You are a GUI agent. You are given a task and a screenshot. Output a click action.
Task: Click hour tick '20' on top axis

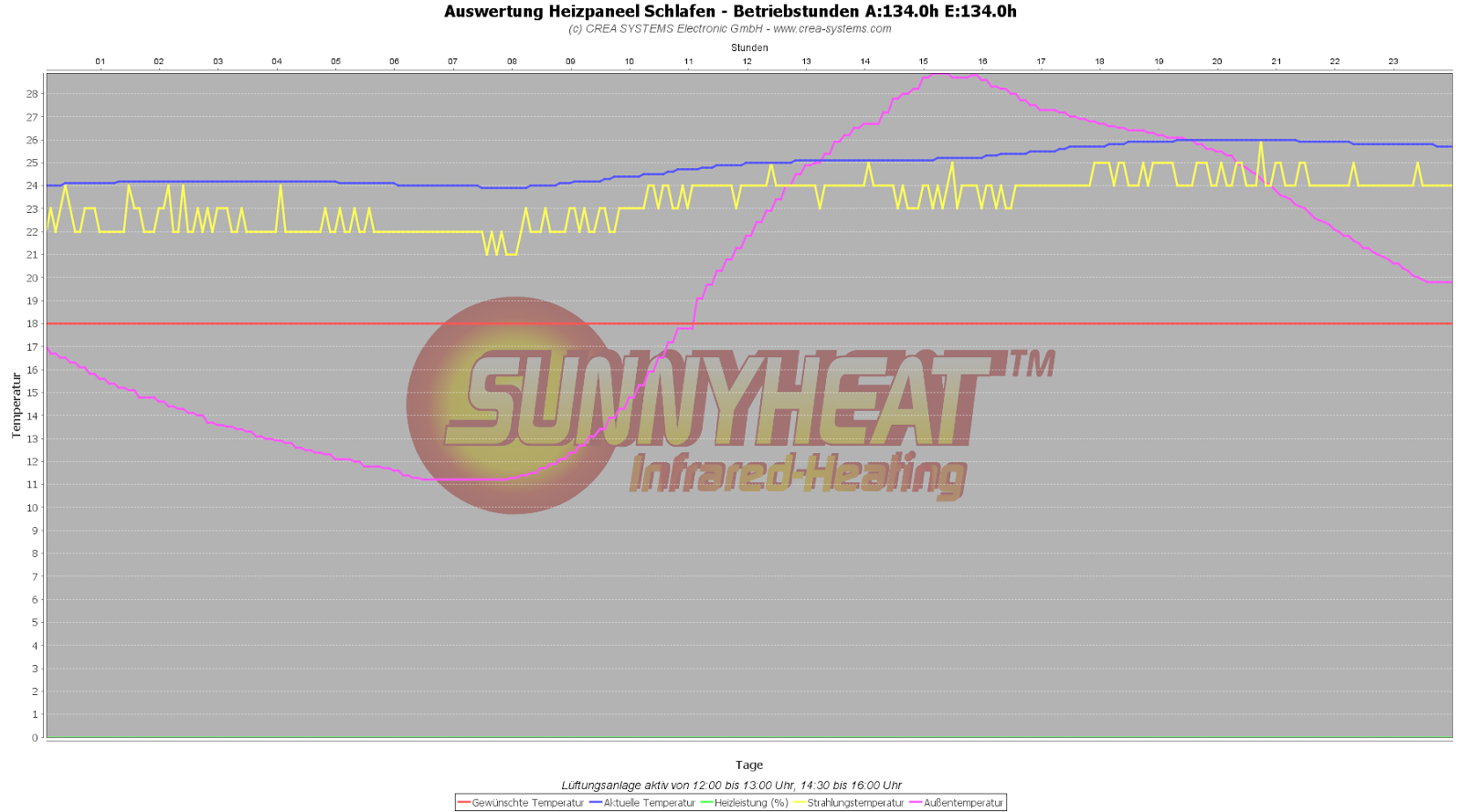coord(1218,61)
